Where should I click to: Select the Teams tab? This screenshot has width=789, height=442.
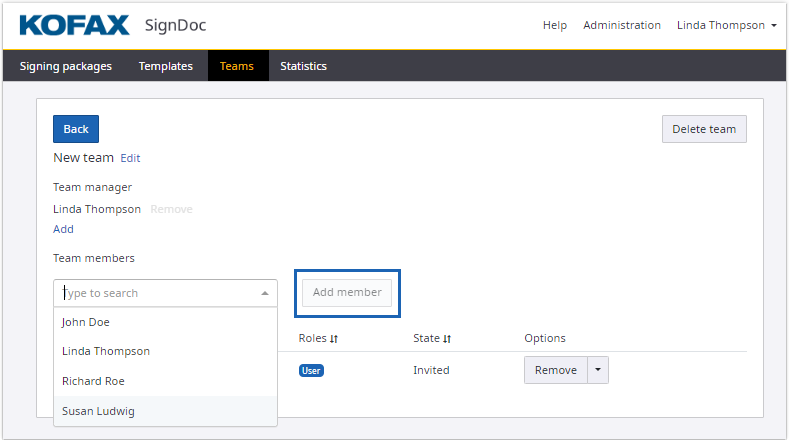click(x=237, y=66)
